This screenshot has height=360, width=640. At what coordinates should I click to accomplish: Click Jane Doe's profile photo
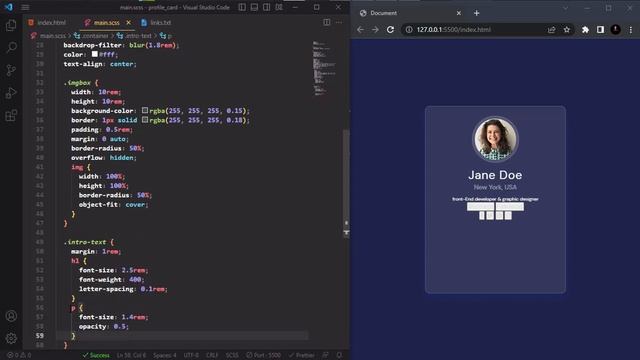(495, 139)
